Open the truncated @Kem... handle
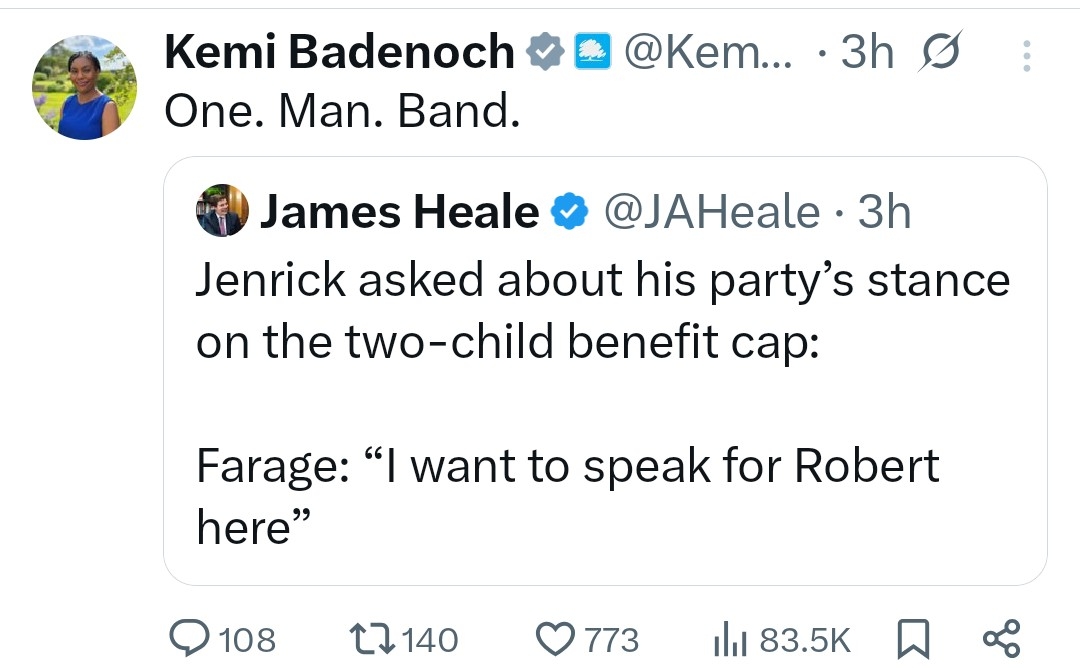The height and width of the screenshot is (668, 1080). 708,52
